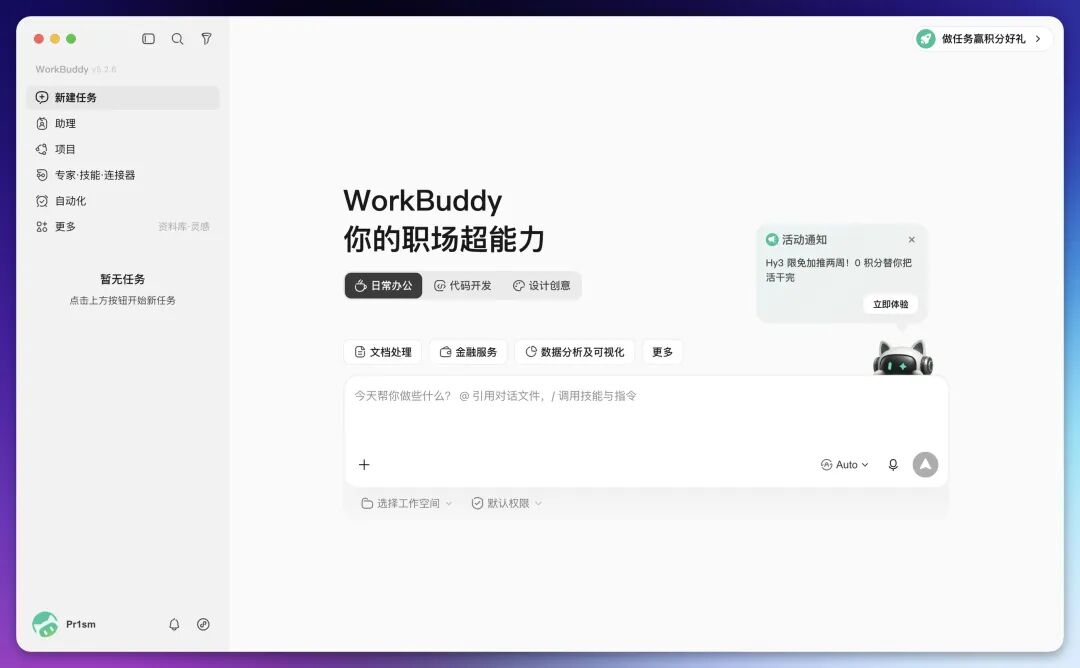Open the Pr1sm user avatar
The height and width of the screenshot is (668, 1080).
pos(45,625)
